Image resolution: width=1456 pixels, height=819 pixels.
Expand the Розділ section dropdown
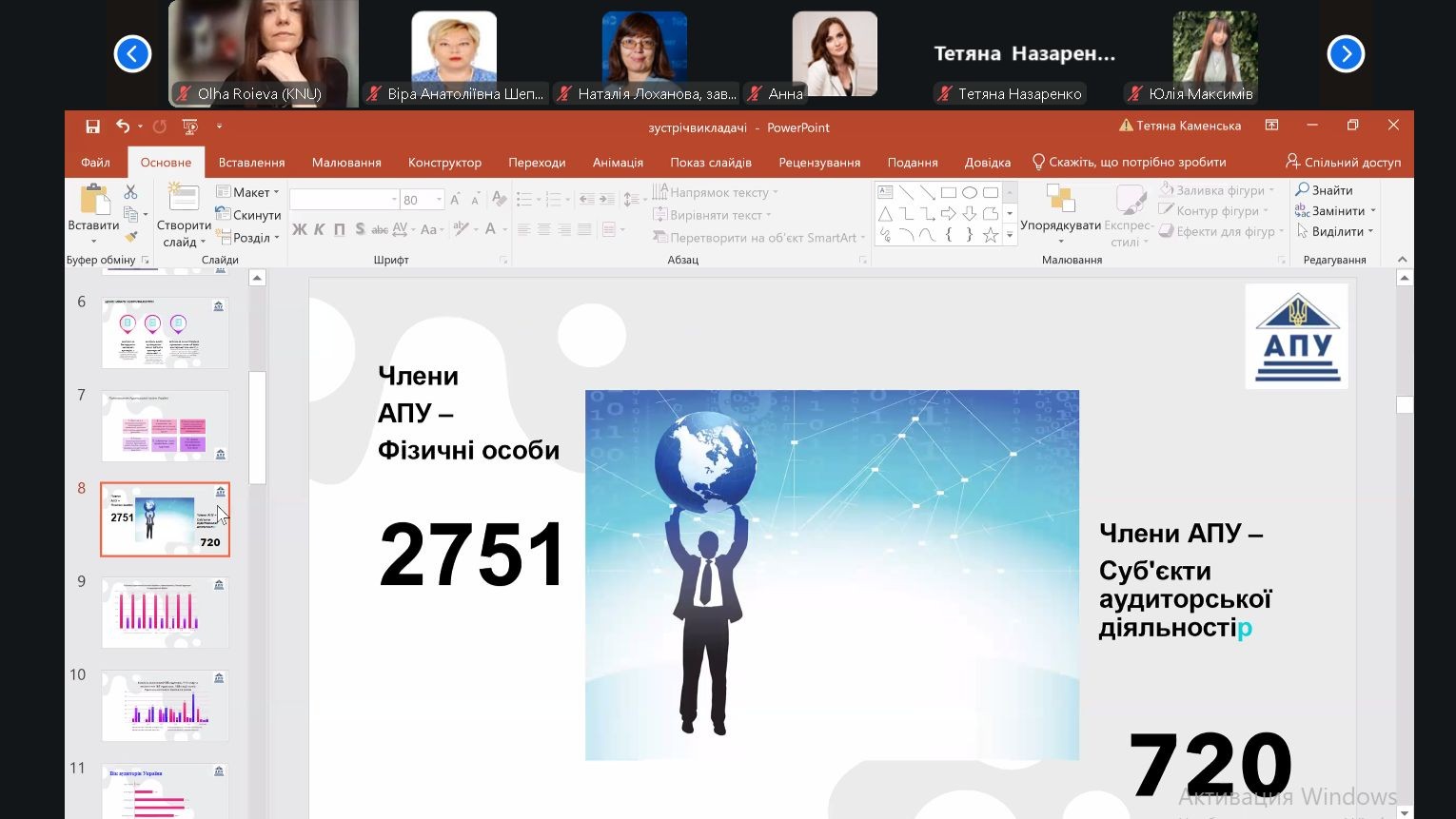click(x=249, y=238)
